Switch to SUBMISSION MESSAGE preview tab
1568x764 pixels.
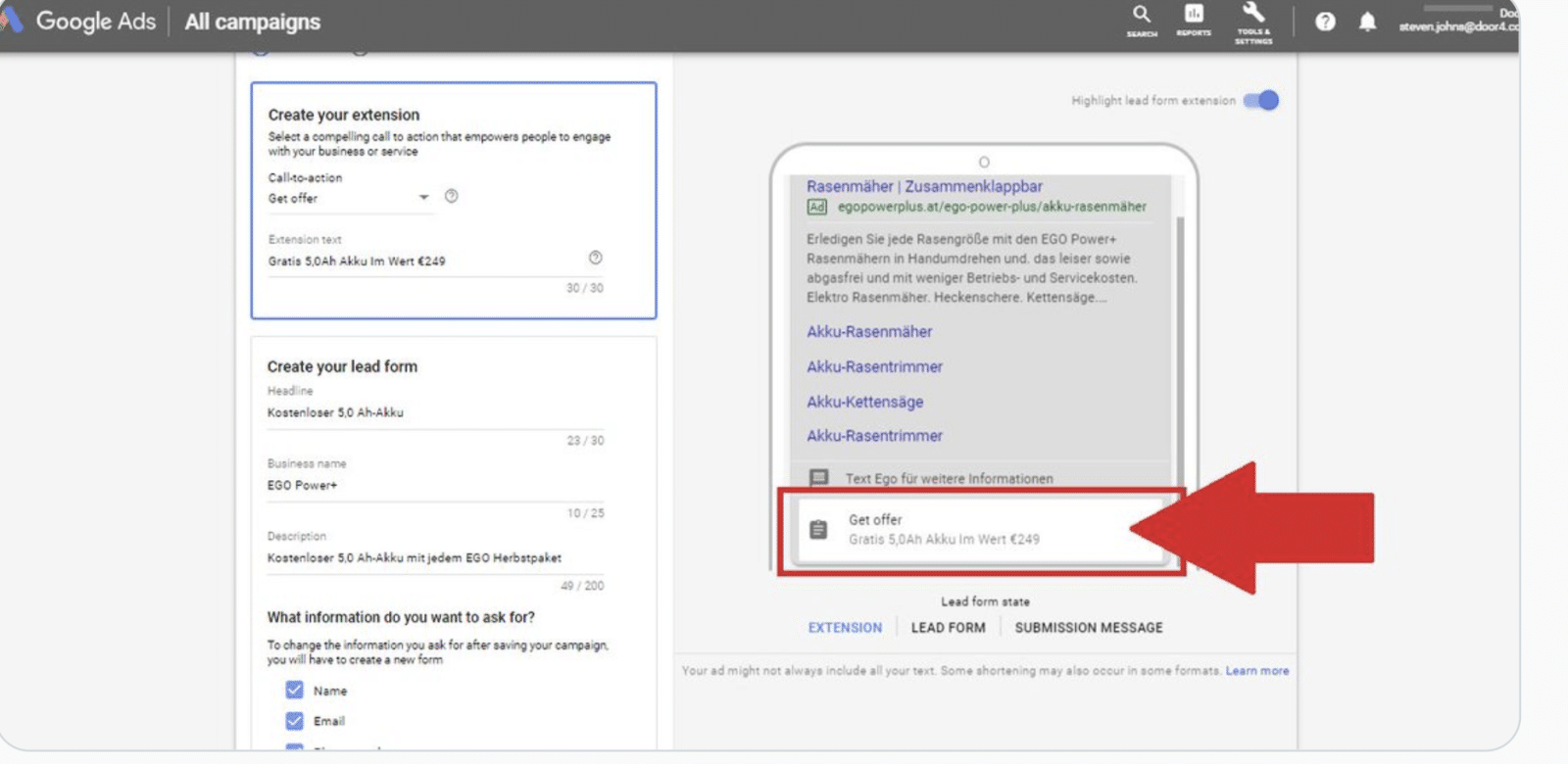pyautogui.click(x=1088, y=628)
